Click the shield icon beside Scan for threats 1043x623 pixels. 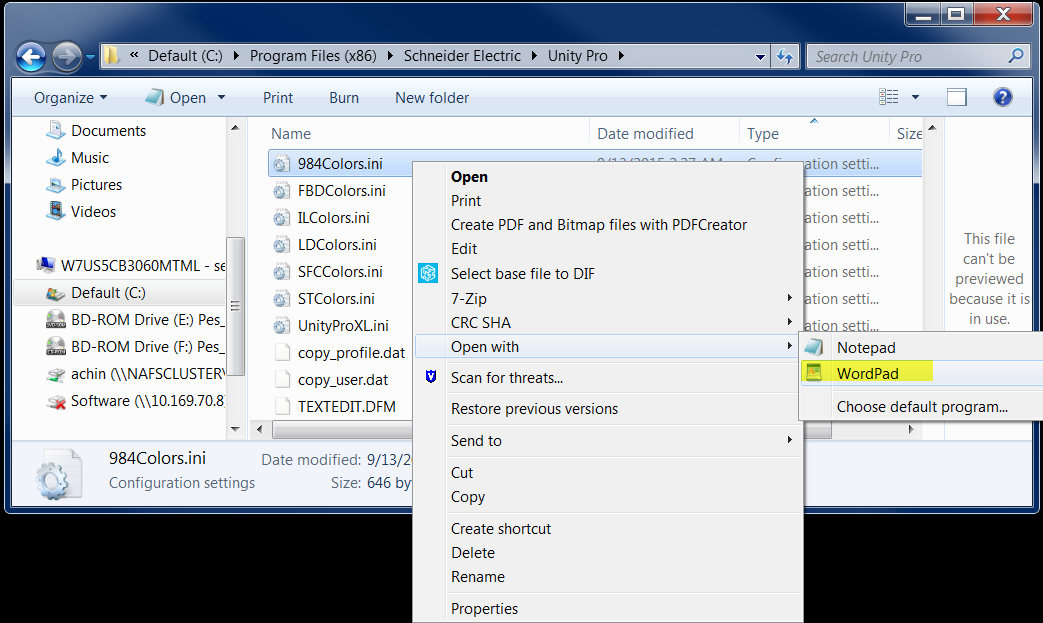click(430, 377)
